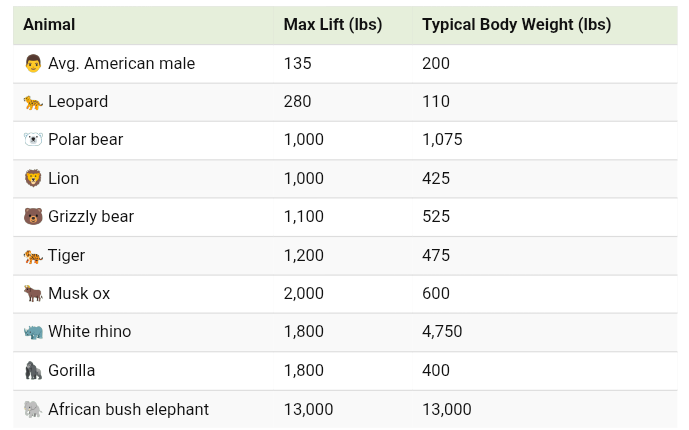Viewport: 689px width, 430px height.
Task: Click Polar bear body weight 1,075
Action: point(442,140)
